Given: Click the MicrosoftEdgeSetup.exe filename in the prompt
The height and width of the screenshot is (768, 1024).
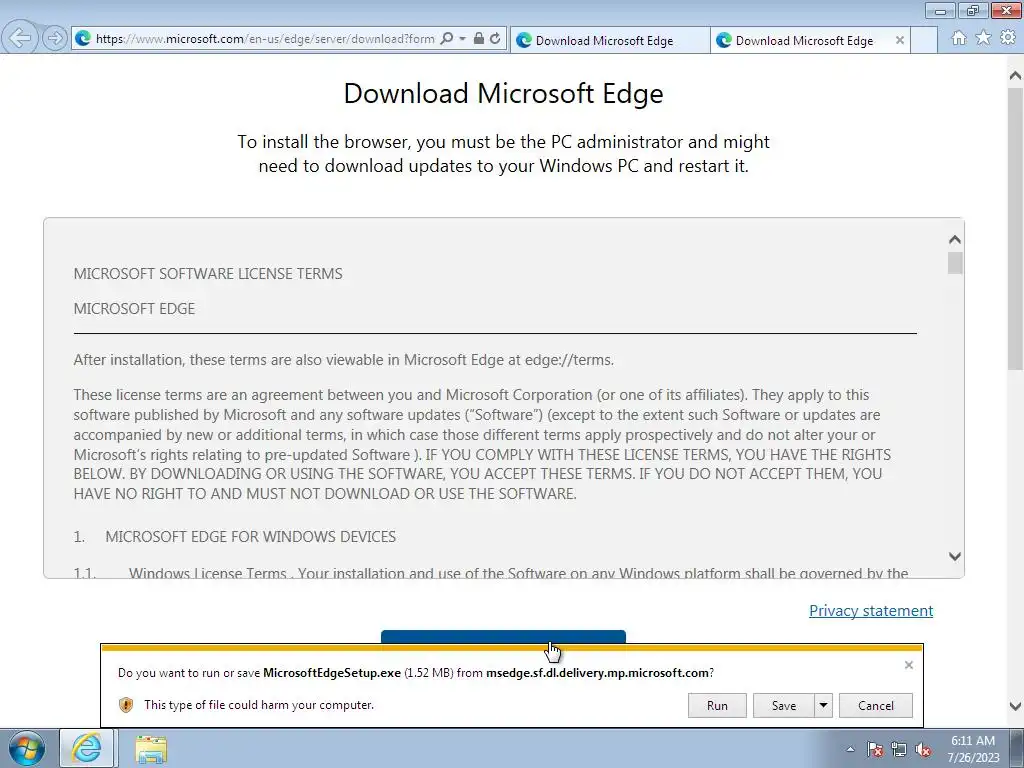Looking at the screenshot, I should click(x=332, y=673).
